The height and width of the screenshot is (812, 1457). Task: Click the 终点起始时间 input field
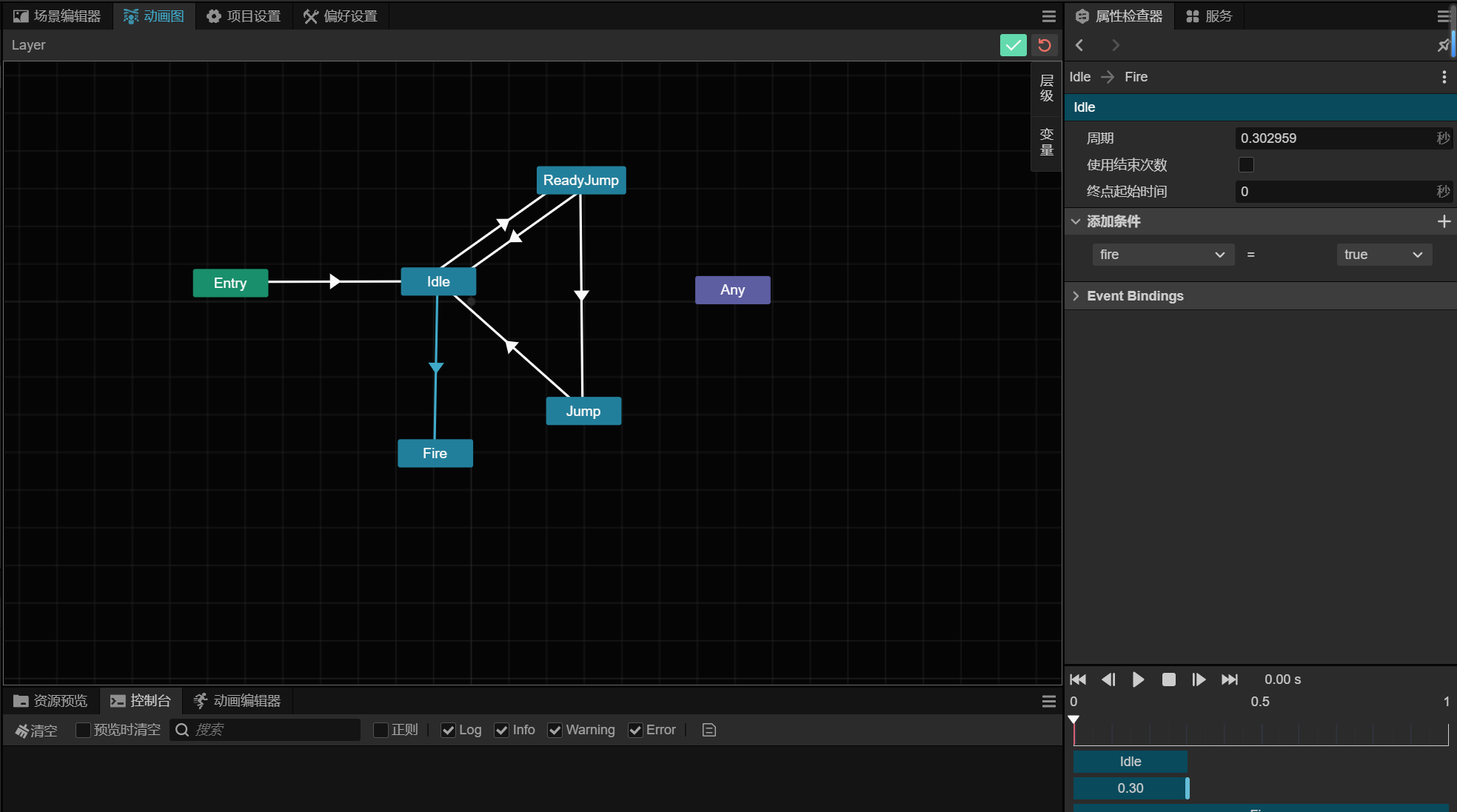(x=1343, y=192)
